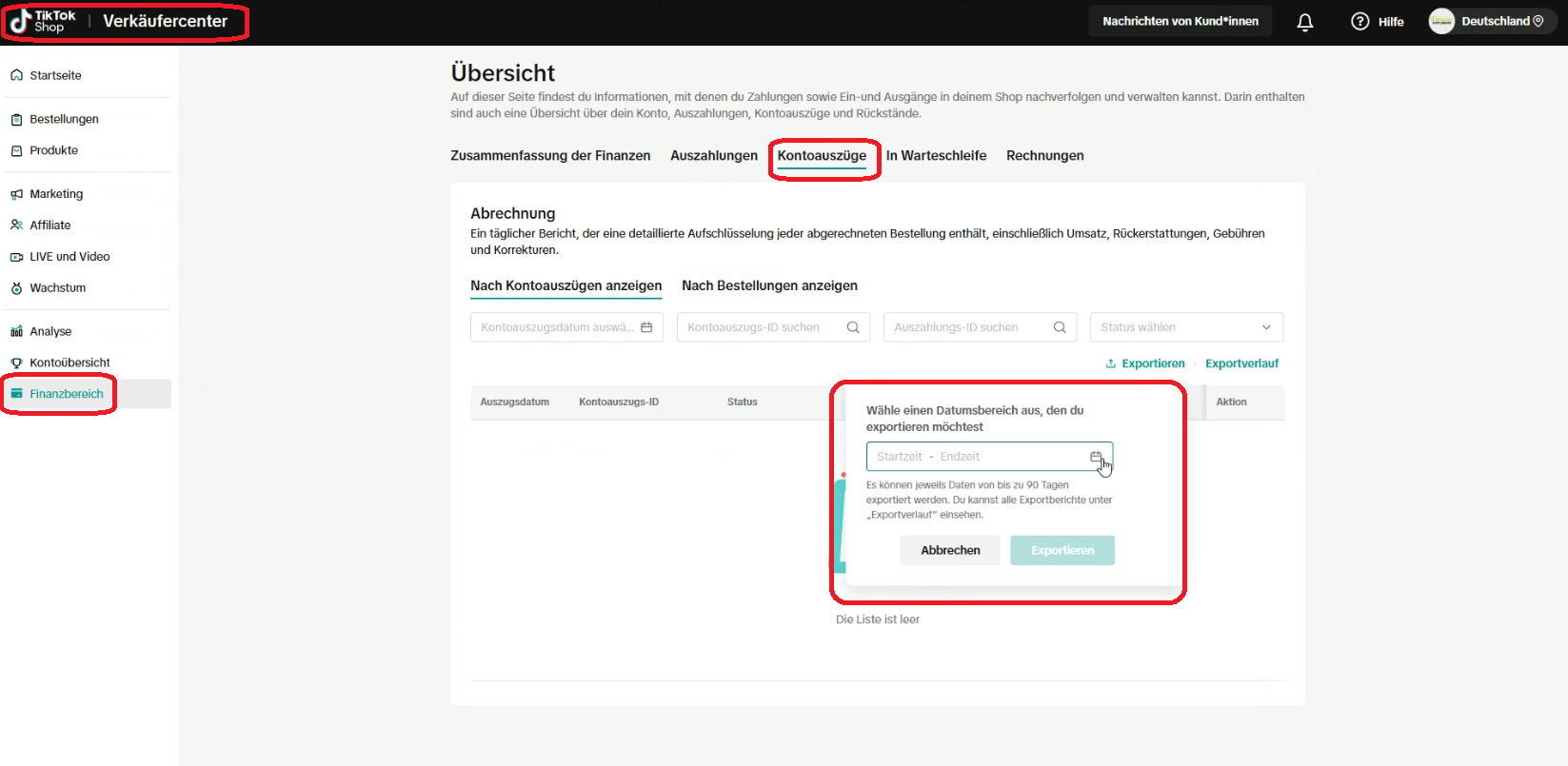Open Marketing in the sidebar
This screenshot has width=1568, height=766.
pos(56,194)
